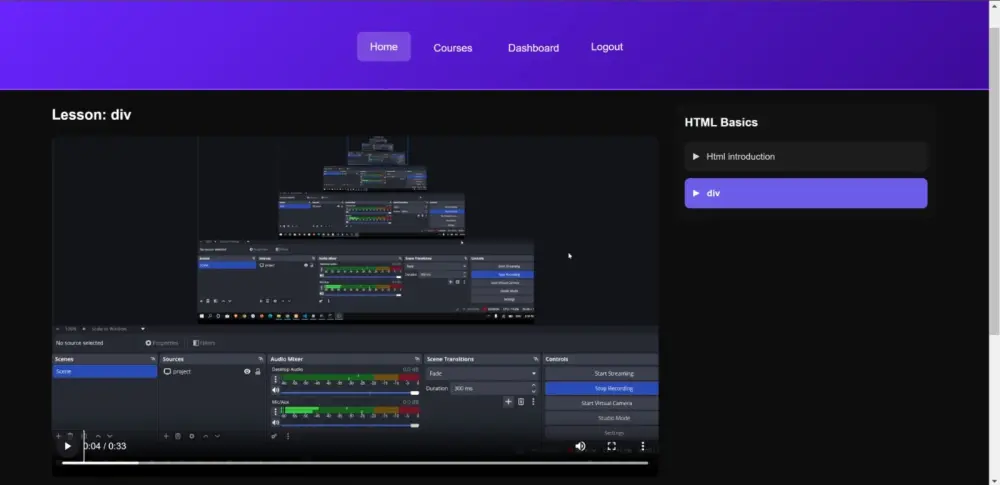The height and width of the screenshot is (485, 1000).
Task: Open the video in fullscreen
Action: 611,446
